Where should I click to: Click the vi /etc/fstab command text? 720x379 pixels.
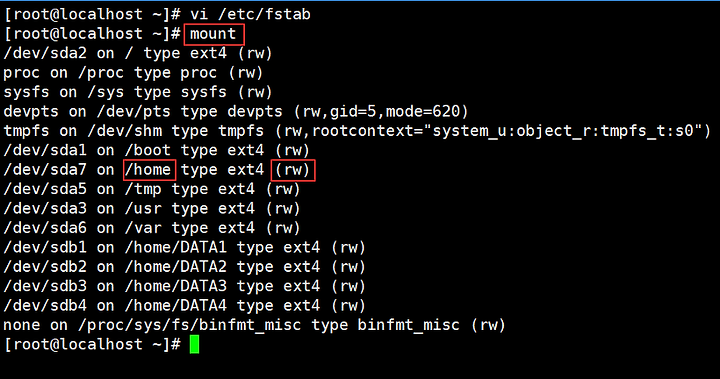coord(250,14)
